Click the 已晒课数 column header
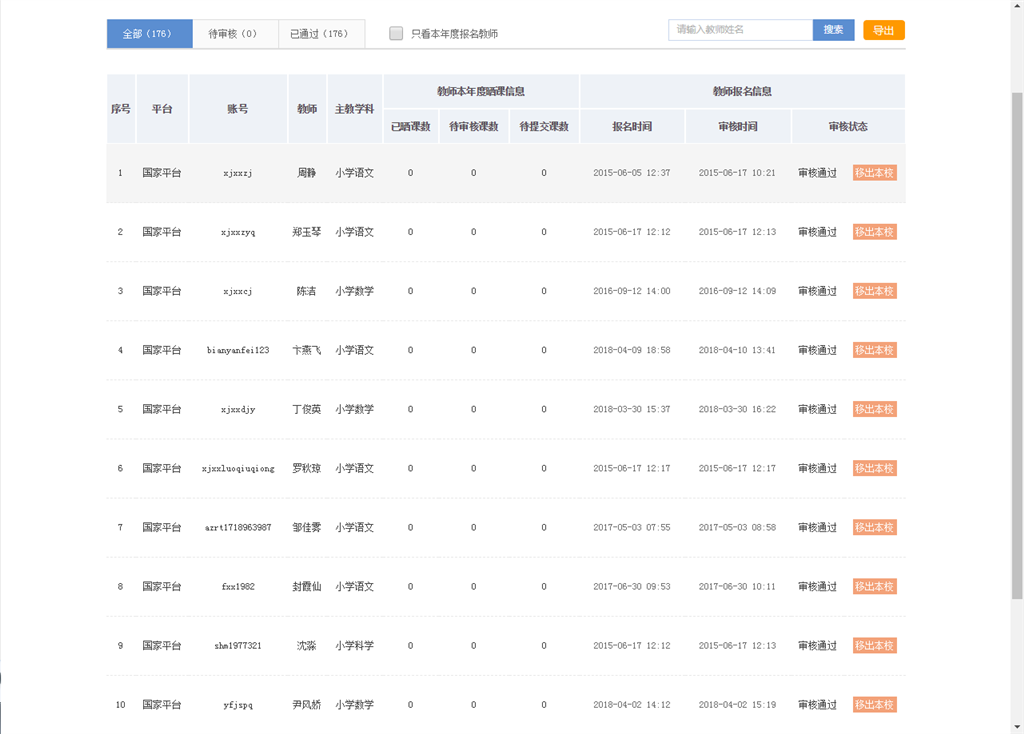Viewport: 1024px width, 734px height. (x=410, y=127)
